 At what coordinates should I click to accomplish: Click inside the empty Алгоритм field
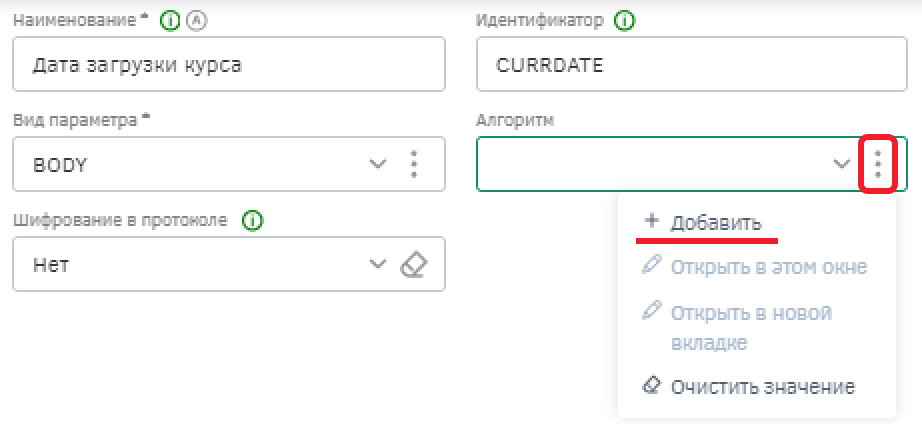pyautogui.click(x=653, y=164)
